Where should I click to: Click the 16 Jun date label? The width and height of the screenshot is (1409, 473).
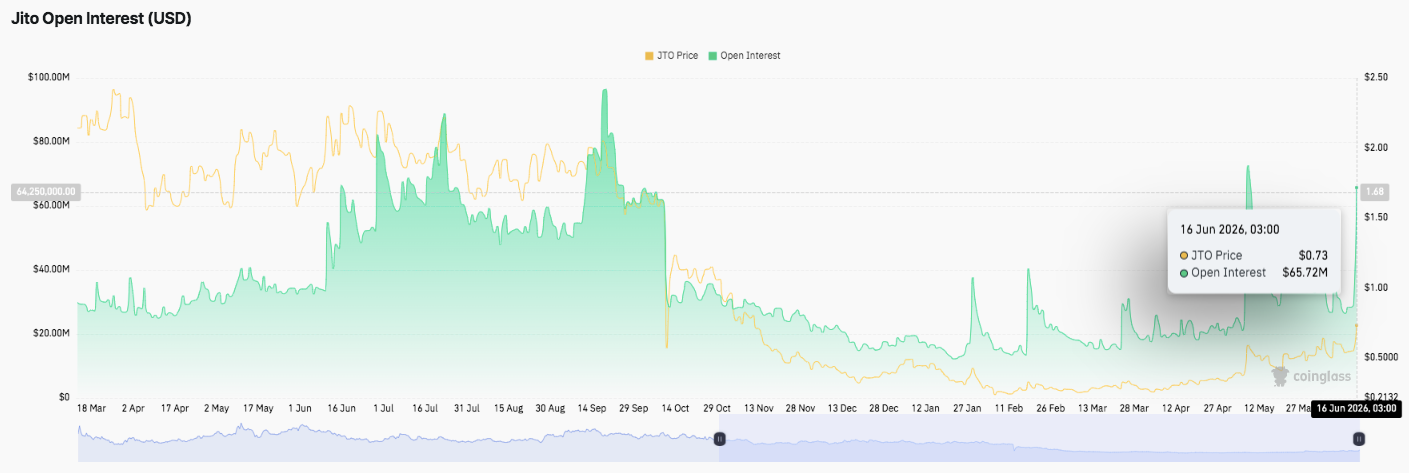341,409
